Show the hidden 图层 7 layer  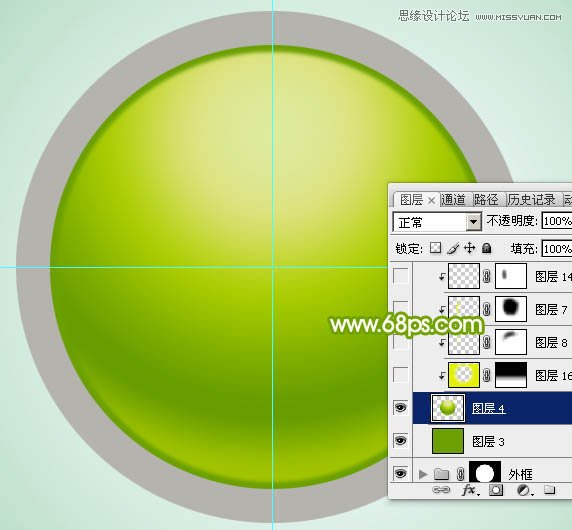pos(401,309)
